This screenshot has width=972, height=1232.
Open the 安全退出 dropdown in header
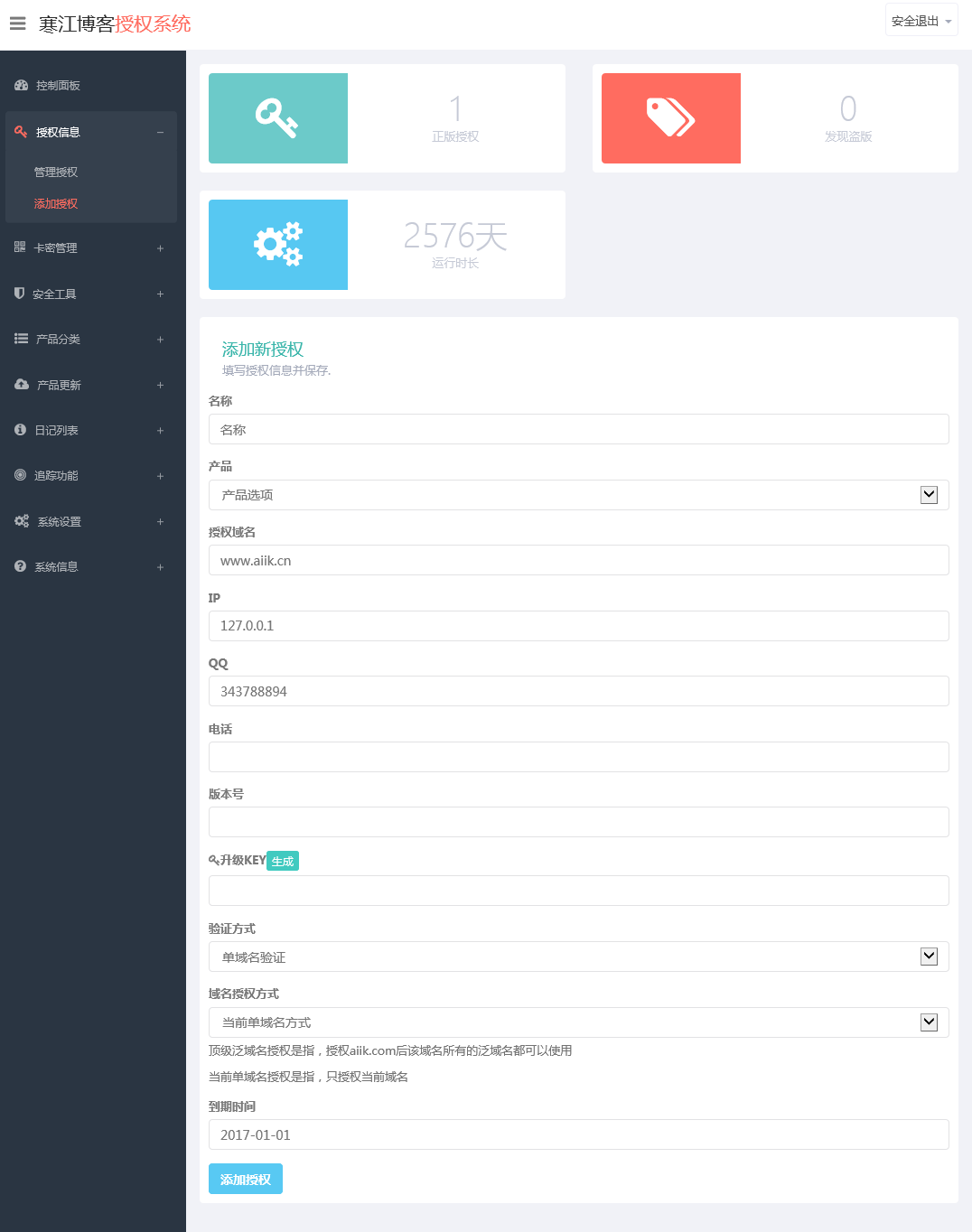click(x=921, y=21)
